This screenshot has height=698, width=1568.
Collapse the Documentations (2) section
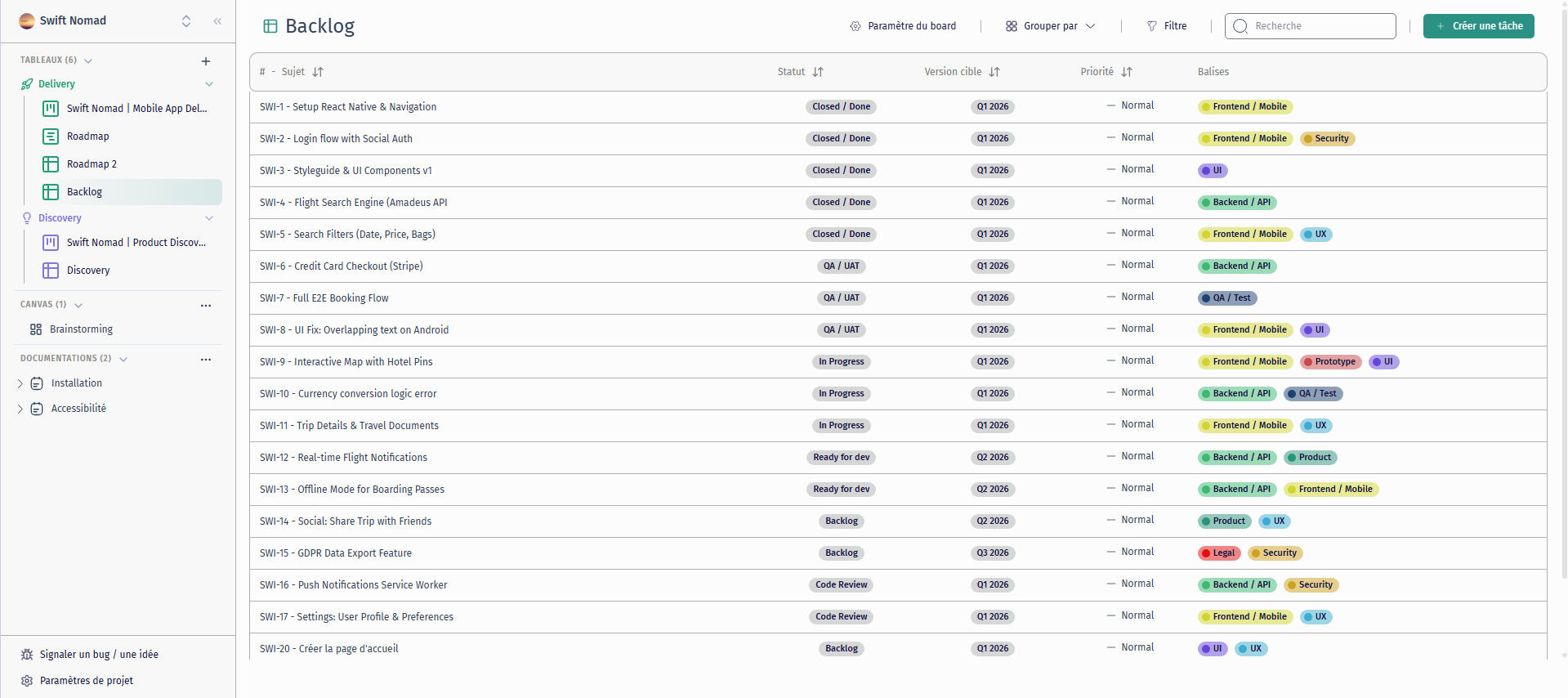point(123,359)
